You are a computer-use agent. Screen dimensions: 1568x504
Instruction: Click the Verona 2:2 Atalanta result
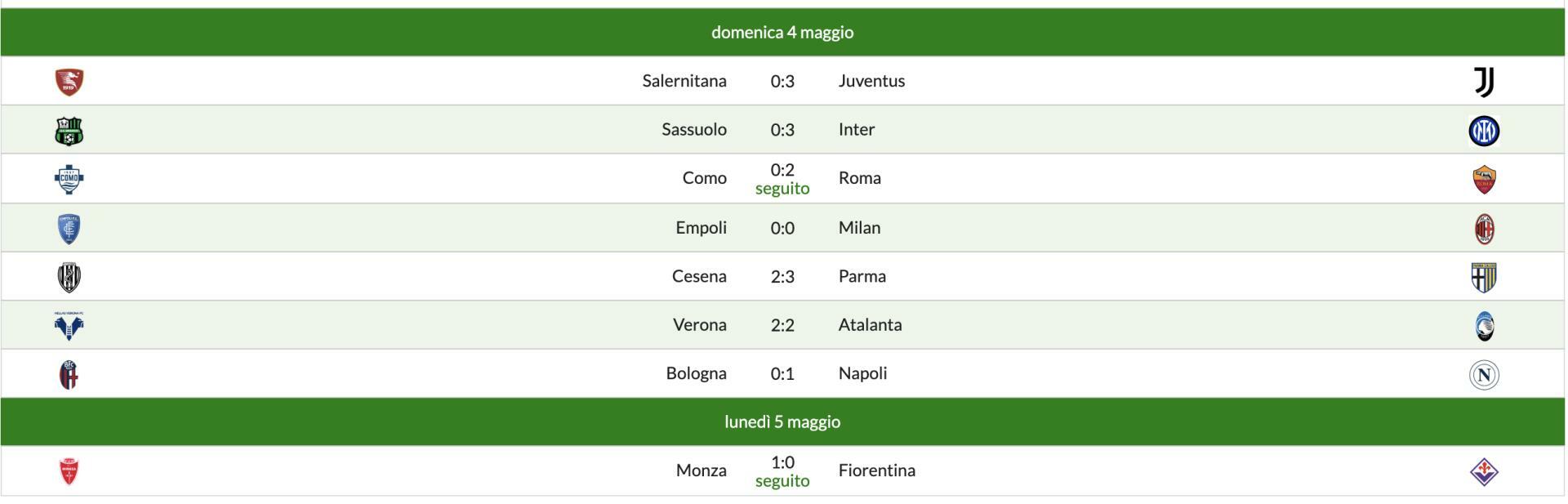tap(782, 325)
